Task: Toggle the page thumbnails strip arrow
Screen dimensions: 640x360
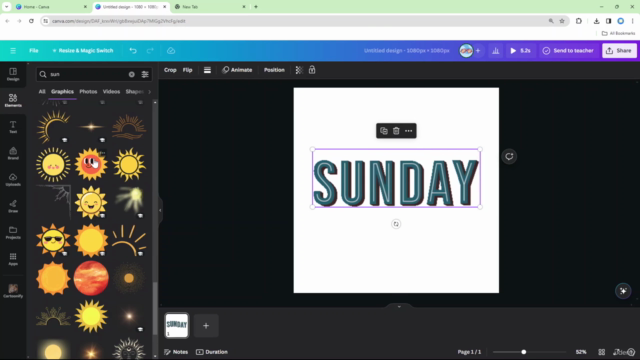Action: [x=399, y=306]
